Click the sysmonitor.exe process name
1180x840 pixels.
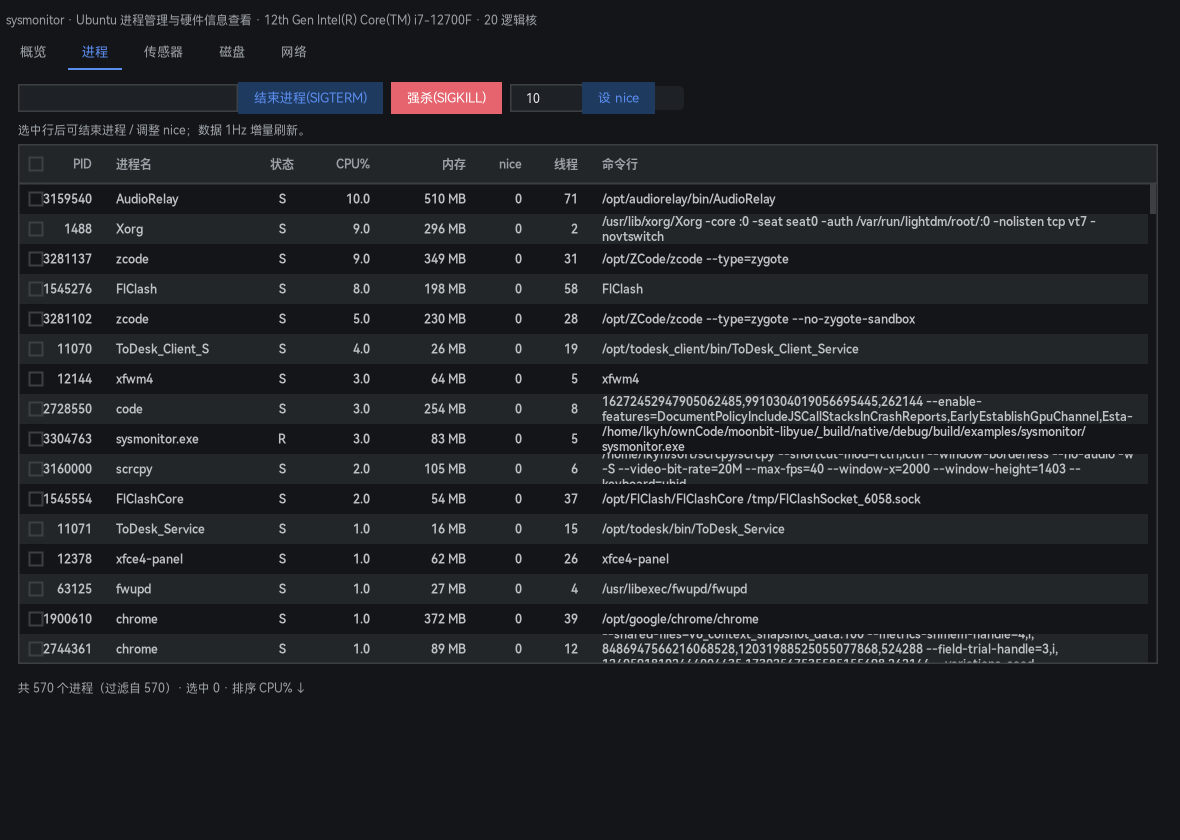(x=157, y=439)
